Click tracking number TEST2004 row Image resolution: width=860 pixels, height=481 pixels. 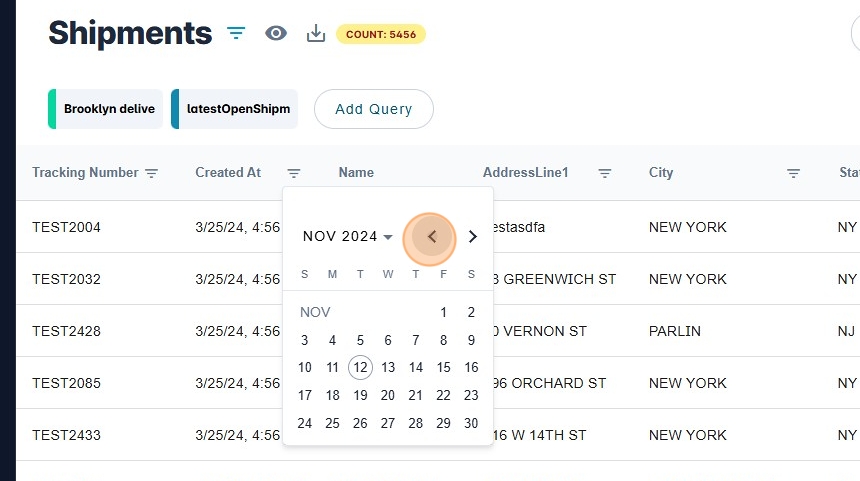pos(66,227)
